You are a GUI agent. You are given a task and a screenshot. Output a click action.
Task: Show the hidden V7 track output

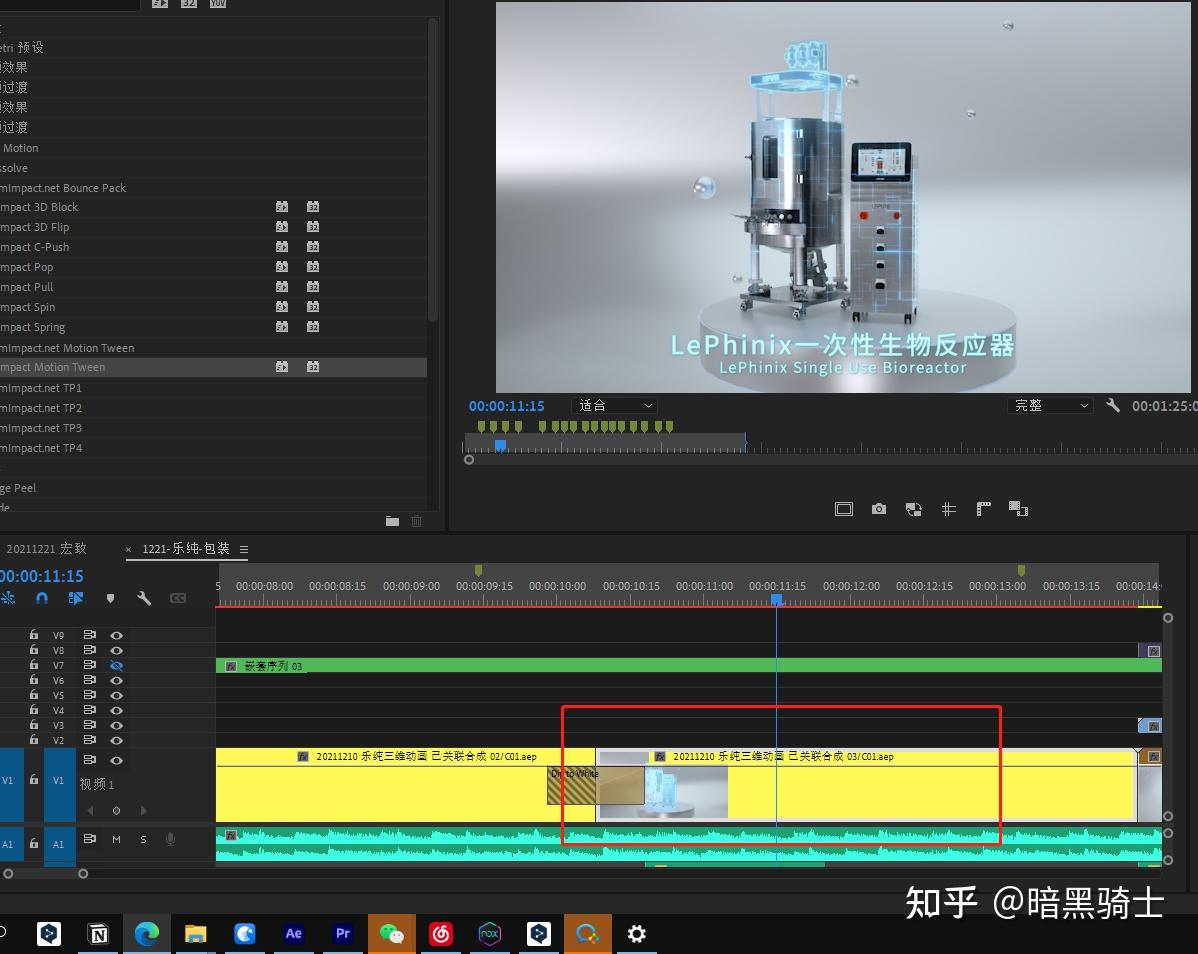pos(116,665)
